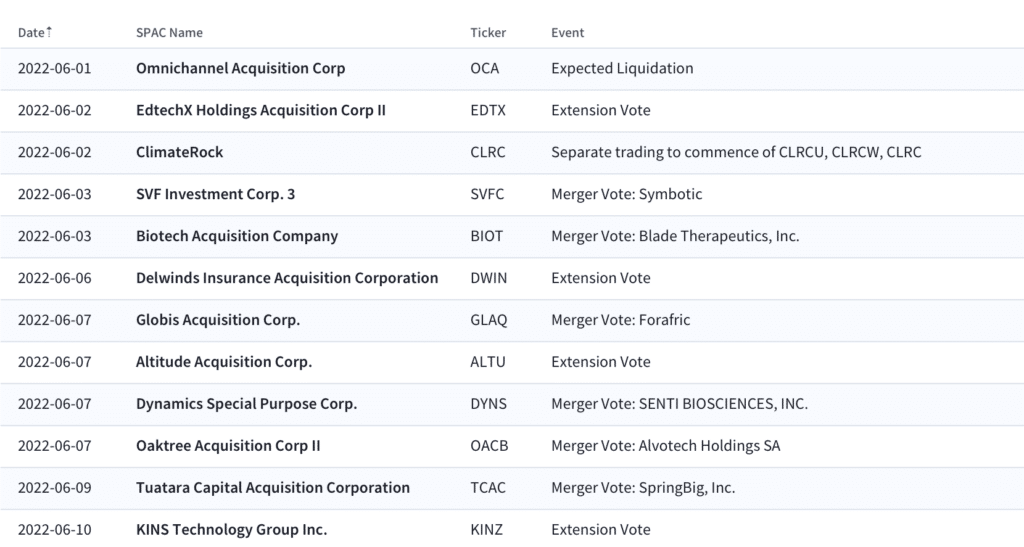1024x547 pixels.
Task: Click the SVFC ticker cell
Action: click(487, 194)
